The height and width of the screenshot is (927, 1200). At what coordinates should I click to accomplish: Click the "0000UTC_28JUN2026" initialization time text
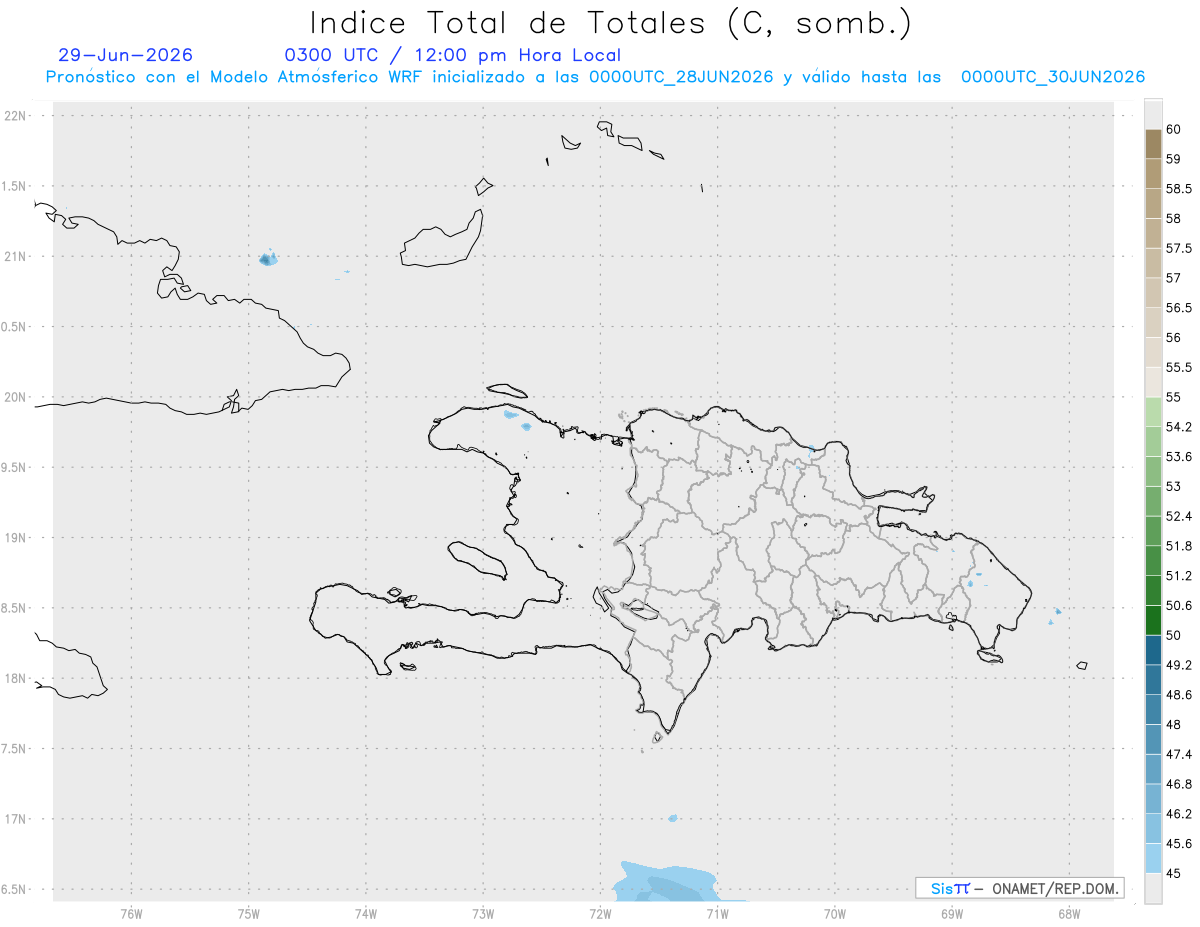pos(681,77)
